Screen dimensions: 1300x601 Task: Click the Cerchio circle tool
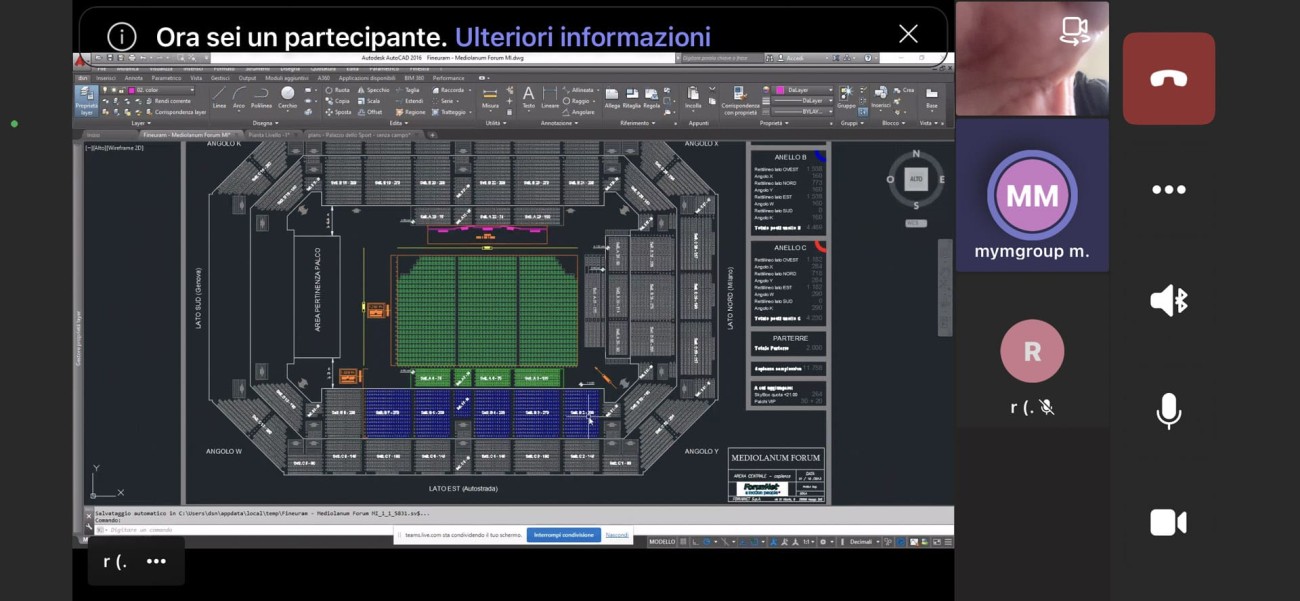click(287, 97)
